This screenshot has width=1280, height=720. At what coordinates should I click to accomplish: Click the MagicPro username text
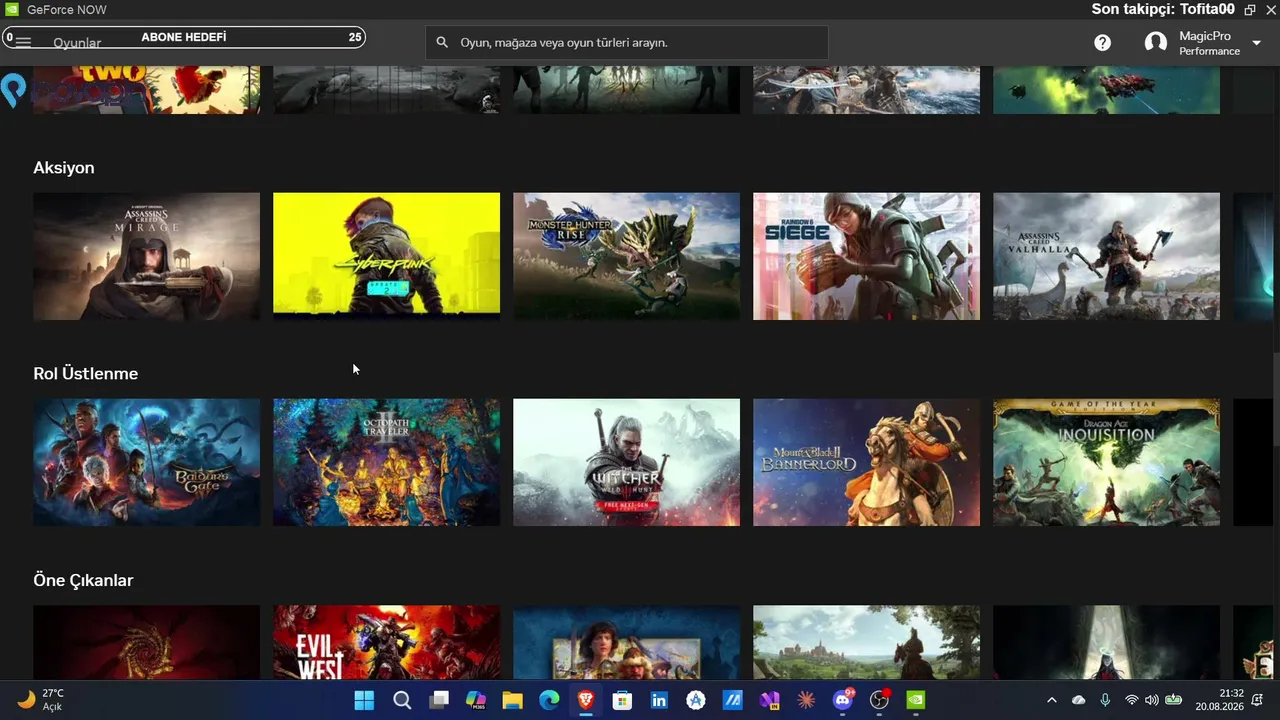(1205, 36)
